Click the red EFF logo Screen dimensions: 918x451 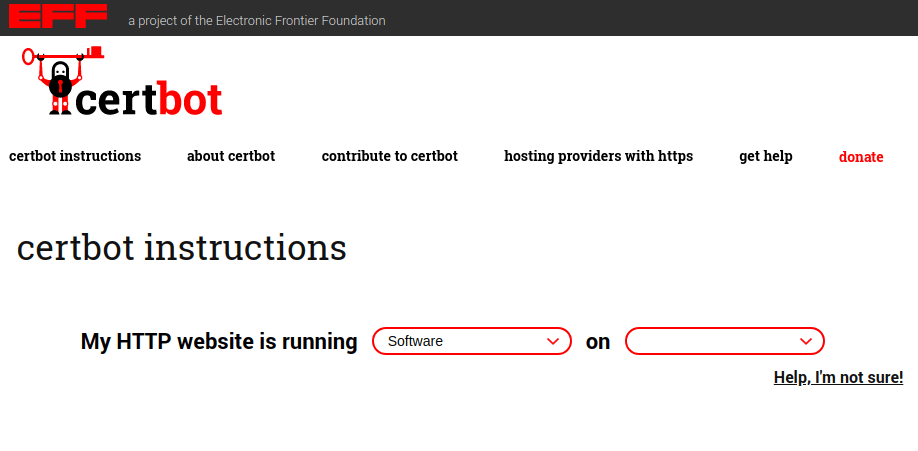click(x=57, y=16)
